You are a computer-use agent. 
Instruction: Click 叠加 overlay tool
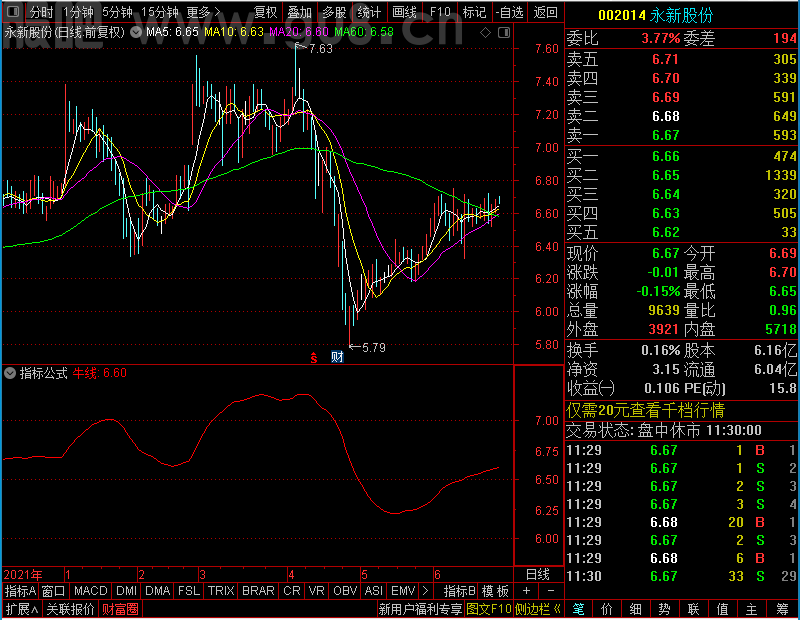coord(299,12)
